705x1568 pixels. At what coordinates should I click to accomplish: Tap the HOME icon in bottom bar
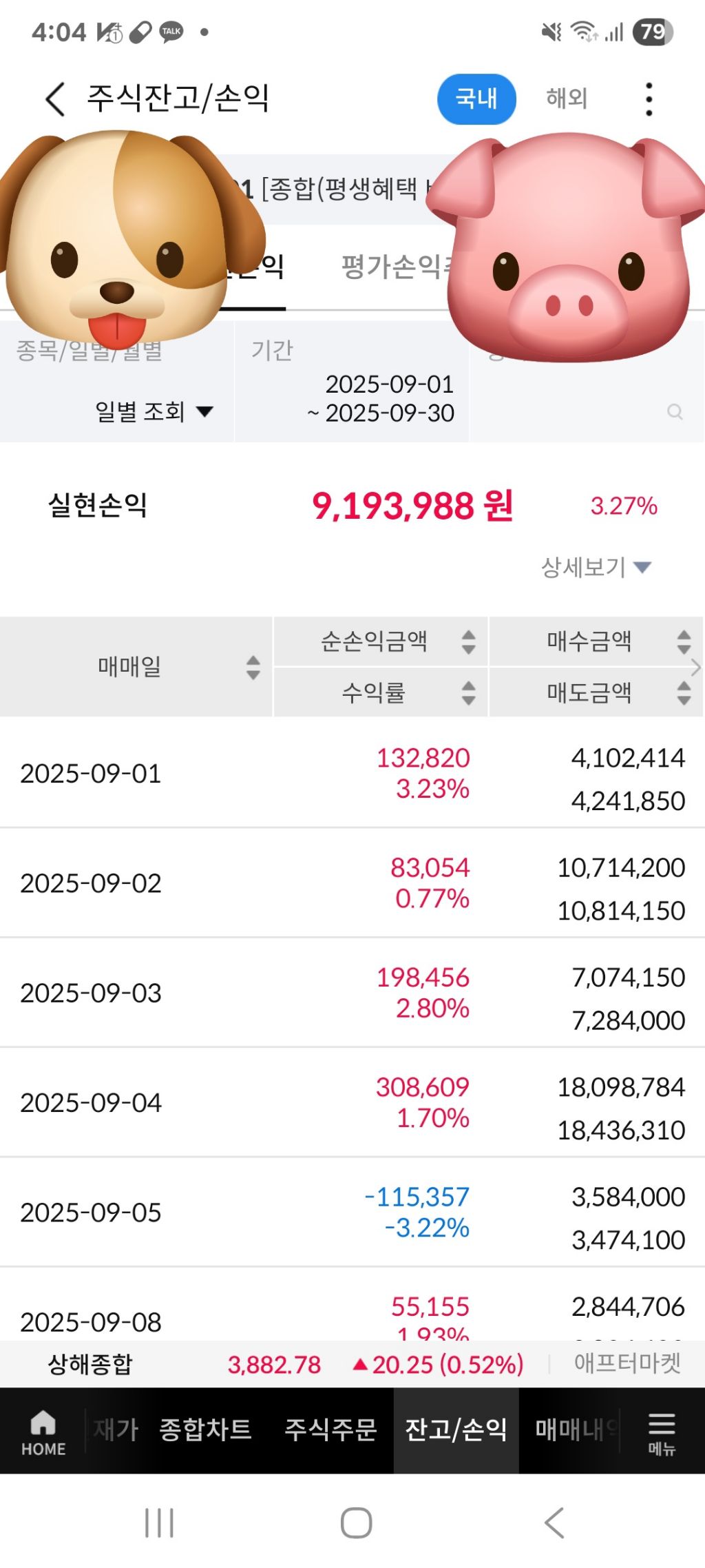pos(43,1432)
